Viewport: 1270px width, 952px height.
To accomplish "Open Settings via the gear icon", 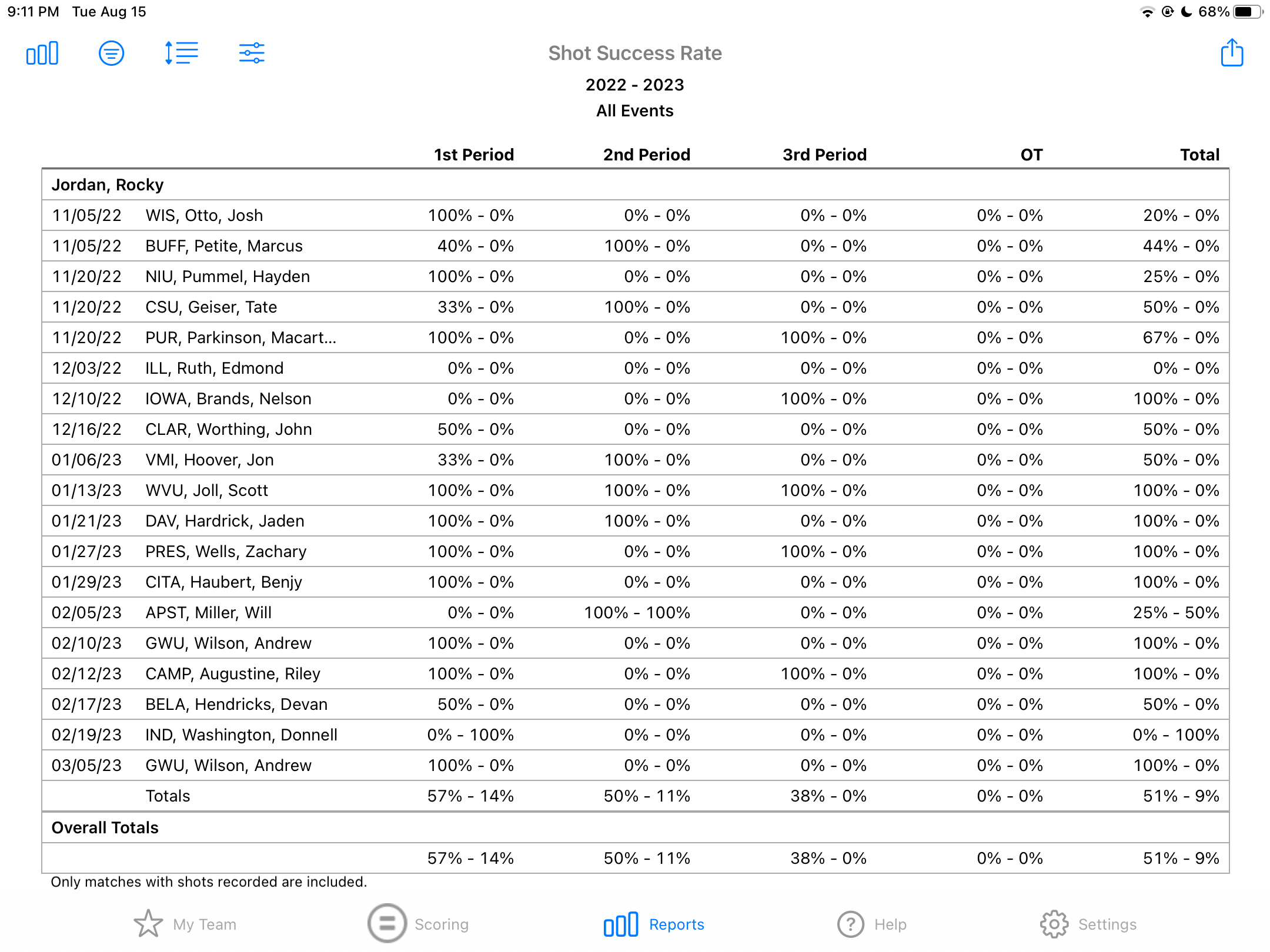I will coord(1054,924).
